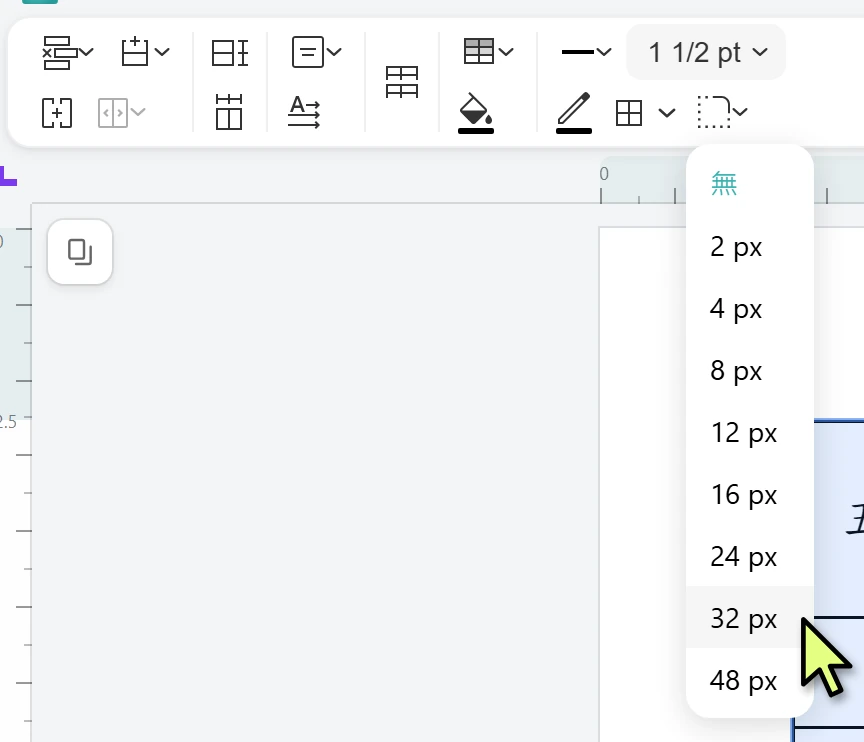864x742 pixels.
Task: Expand the cell alignment dropdown arrow
Action: (x=334, y=52)
